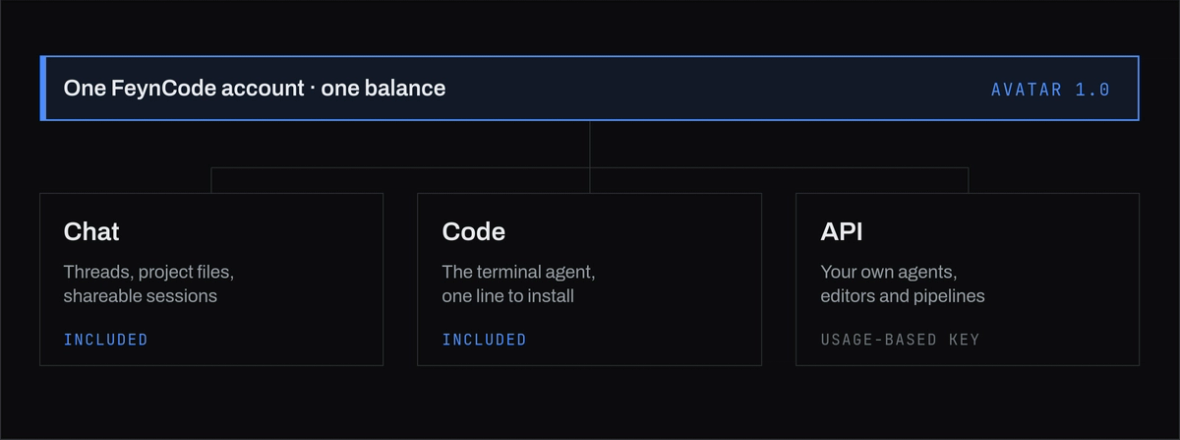The image size is (1180, 440).
Task: Click the connector line below the account banner
Action: (590, 144)
